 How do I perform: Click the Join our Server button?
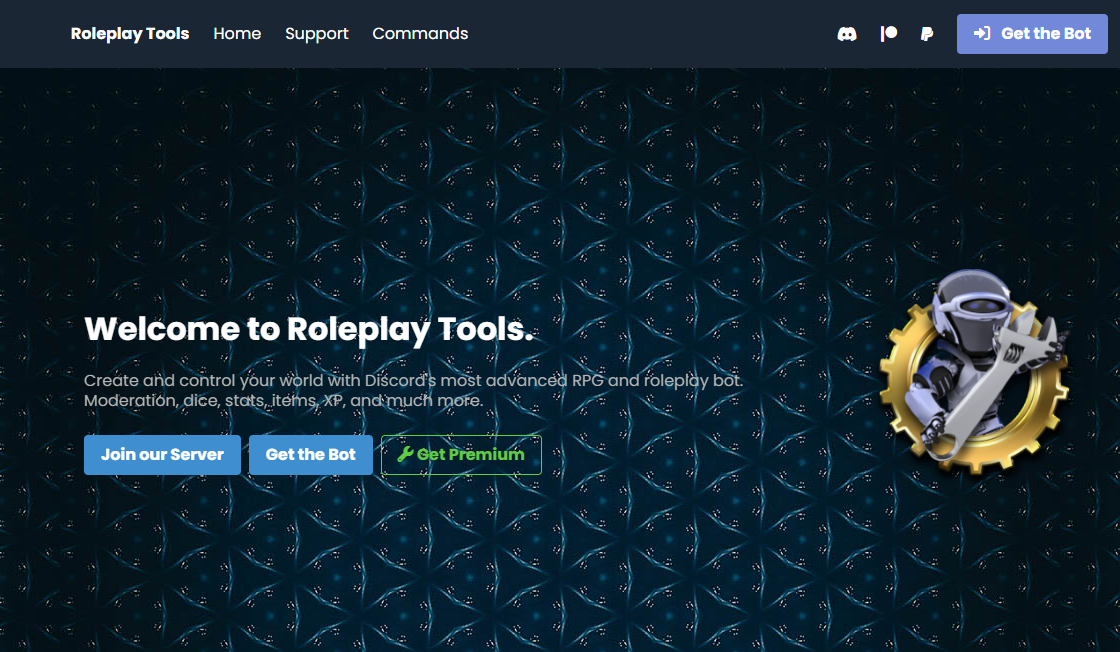pyautogui.click(x=162, y=454)
